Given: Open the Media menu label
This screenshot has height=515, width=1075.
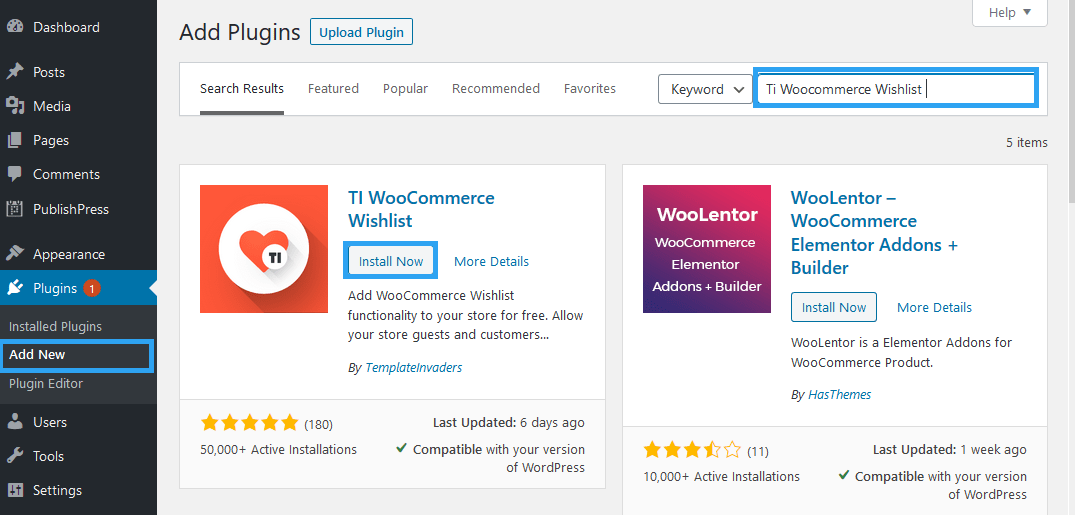Looking at the screenshot, I should 51,106.
